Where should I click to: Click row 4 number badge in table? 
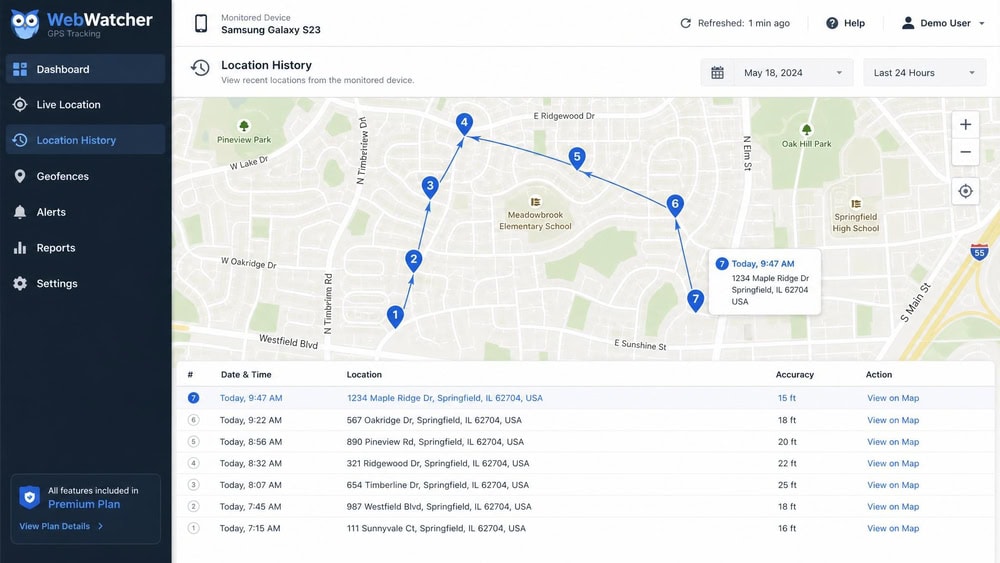[x=193, y=464]
